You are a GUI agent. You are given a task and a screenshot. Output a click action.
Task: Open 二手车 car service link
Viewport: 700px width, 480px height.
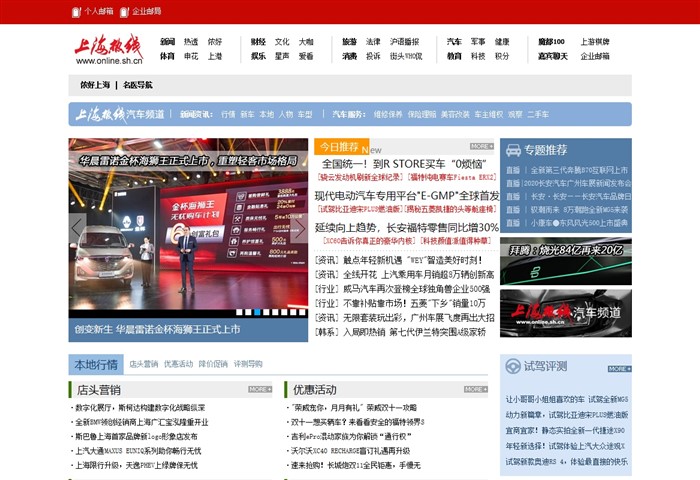click(x=538, y=115)
